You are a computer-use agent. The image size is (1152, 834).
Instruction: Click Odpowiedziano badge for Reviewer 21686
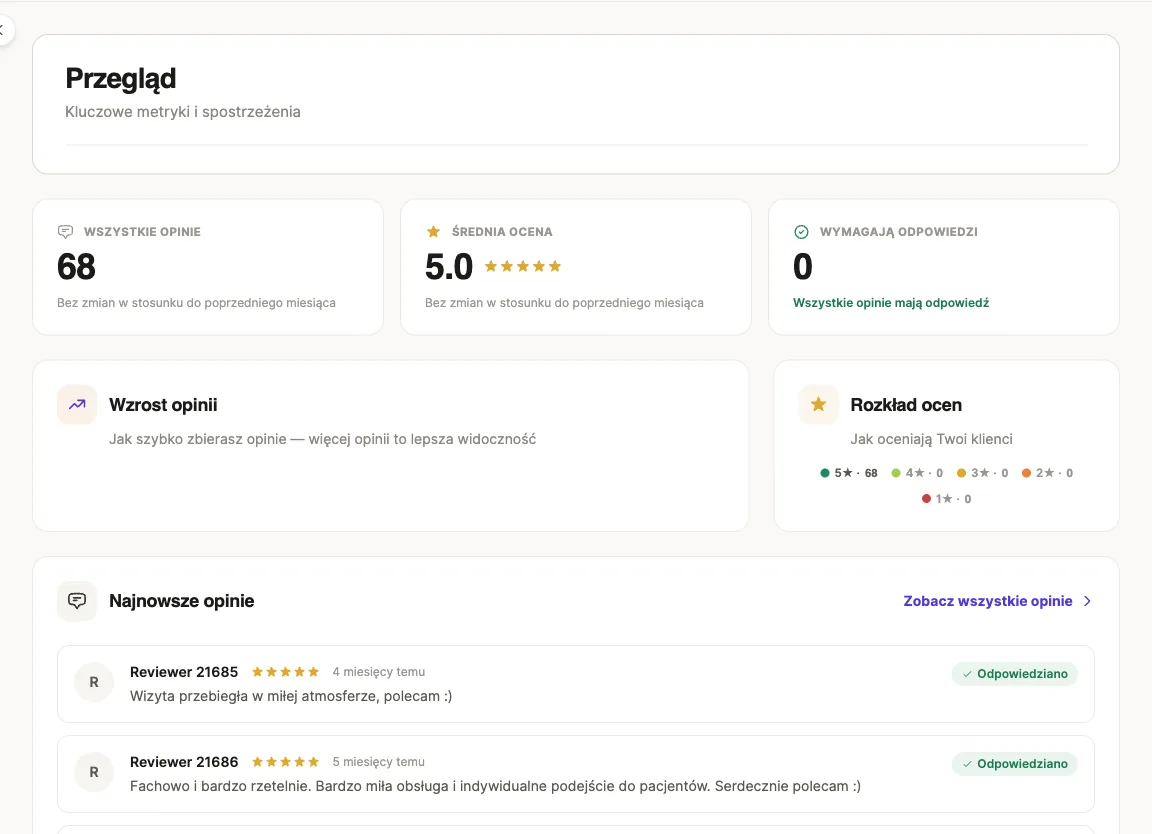click(x=1015, y=764)
